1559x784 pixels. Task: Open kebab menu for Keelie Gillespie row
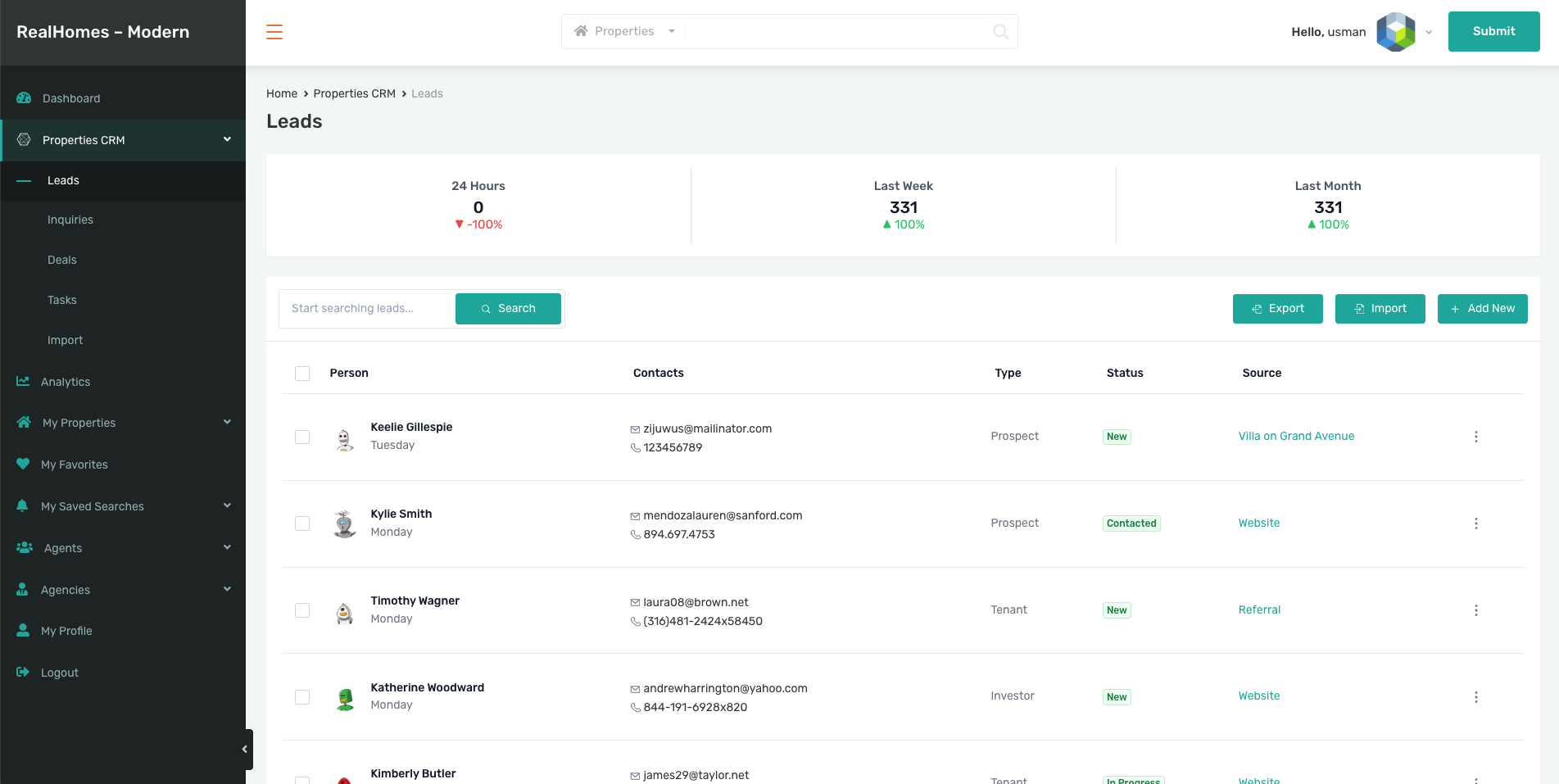coord(1475,437)
